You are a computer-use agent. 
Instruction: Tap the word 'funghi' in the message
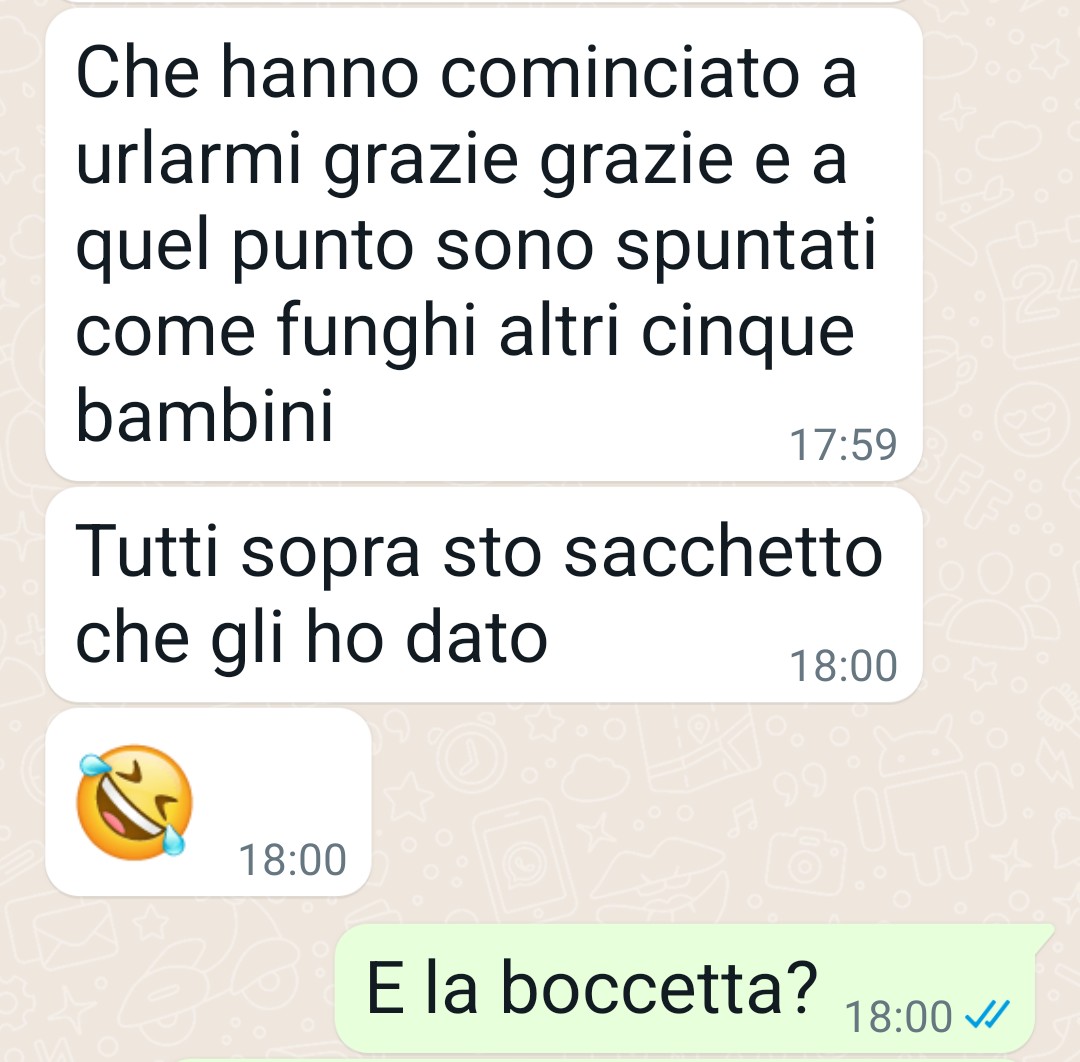point(377,333)
